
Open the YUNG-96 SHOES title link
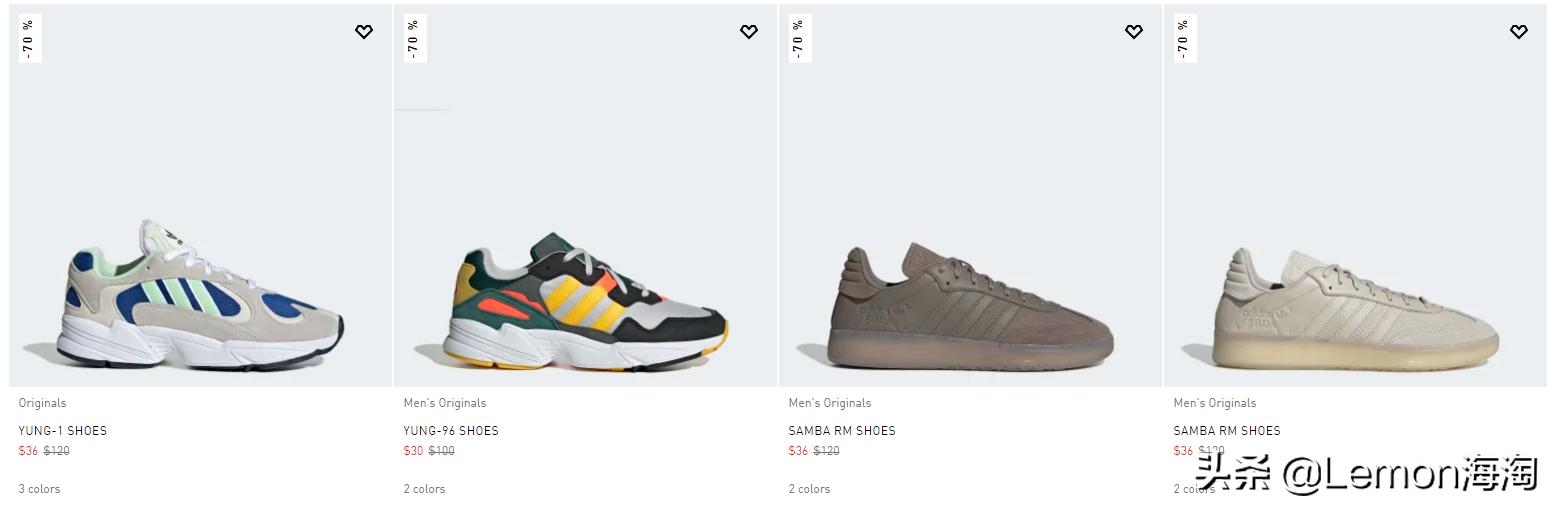click(451, 431)
